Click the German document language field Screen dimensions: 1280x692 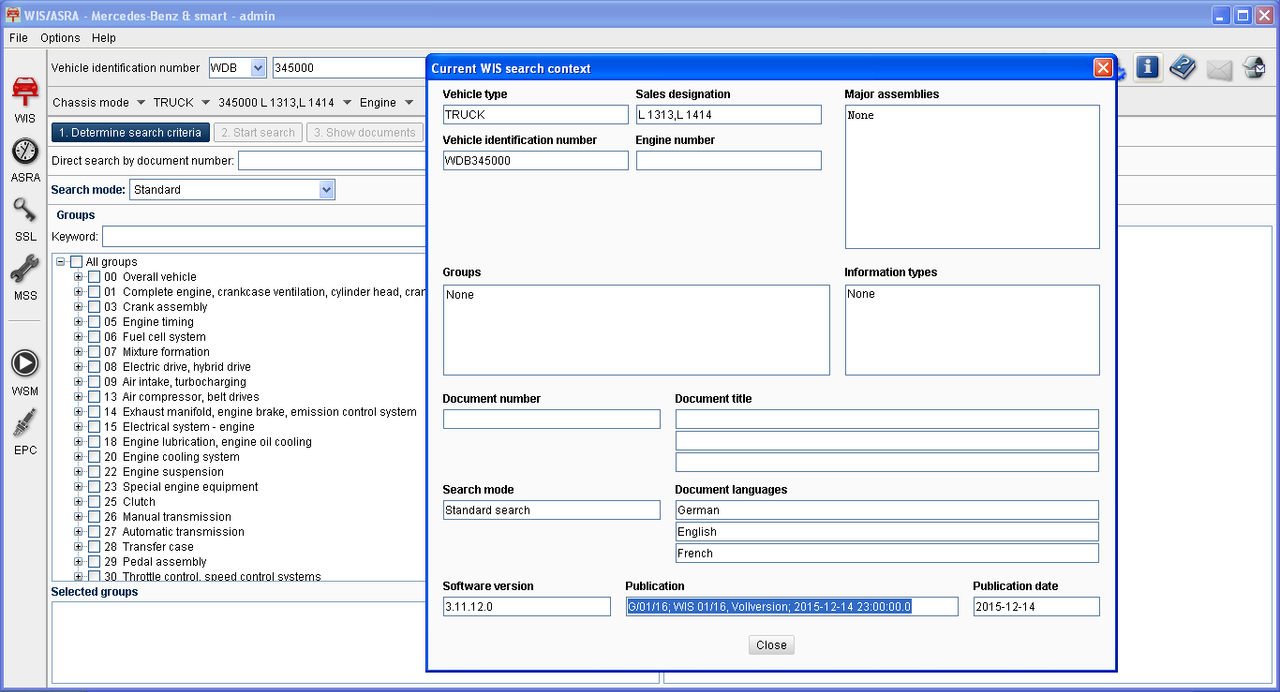point(887,510)
